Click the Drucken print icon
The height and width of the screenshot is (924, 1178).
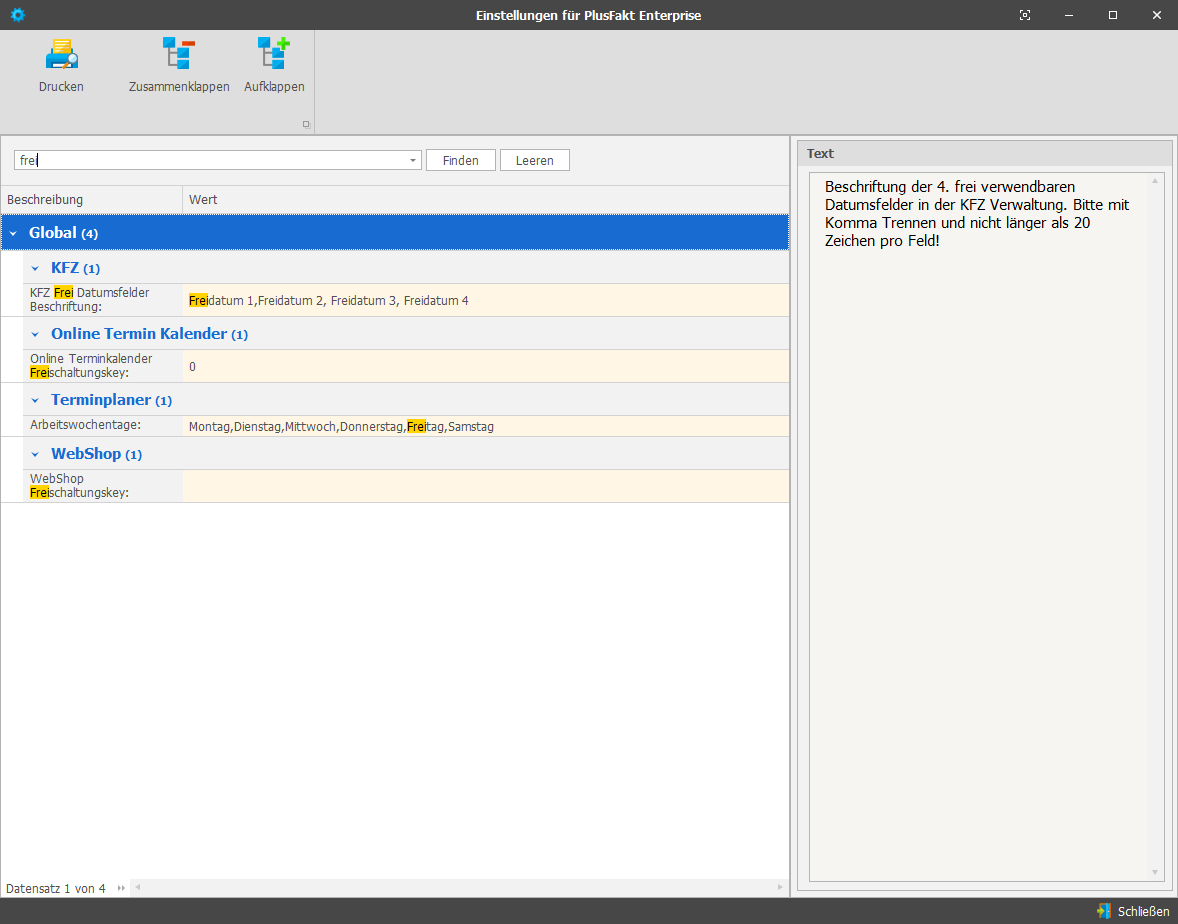pyautogui.click(x=62, y=55)
